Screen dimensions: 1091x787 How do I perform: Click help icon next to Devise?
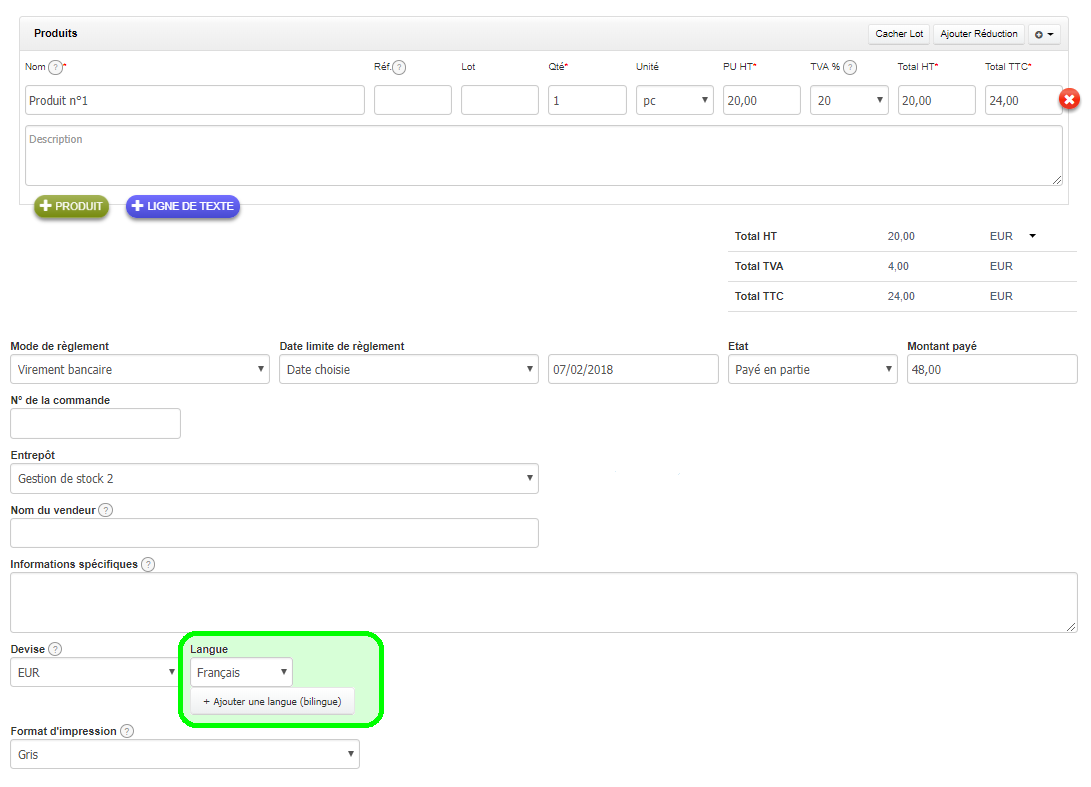click(x=55, y=649)
